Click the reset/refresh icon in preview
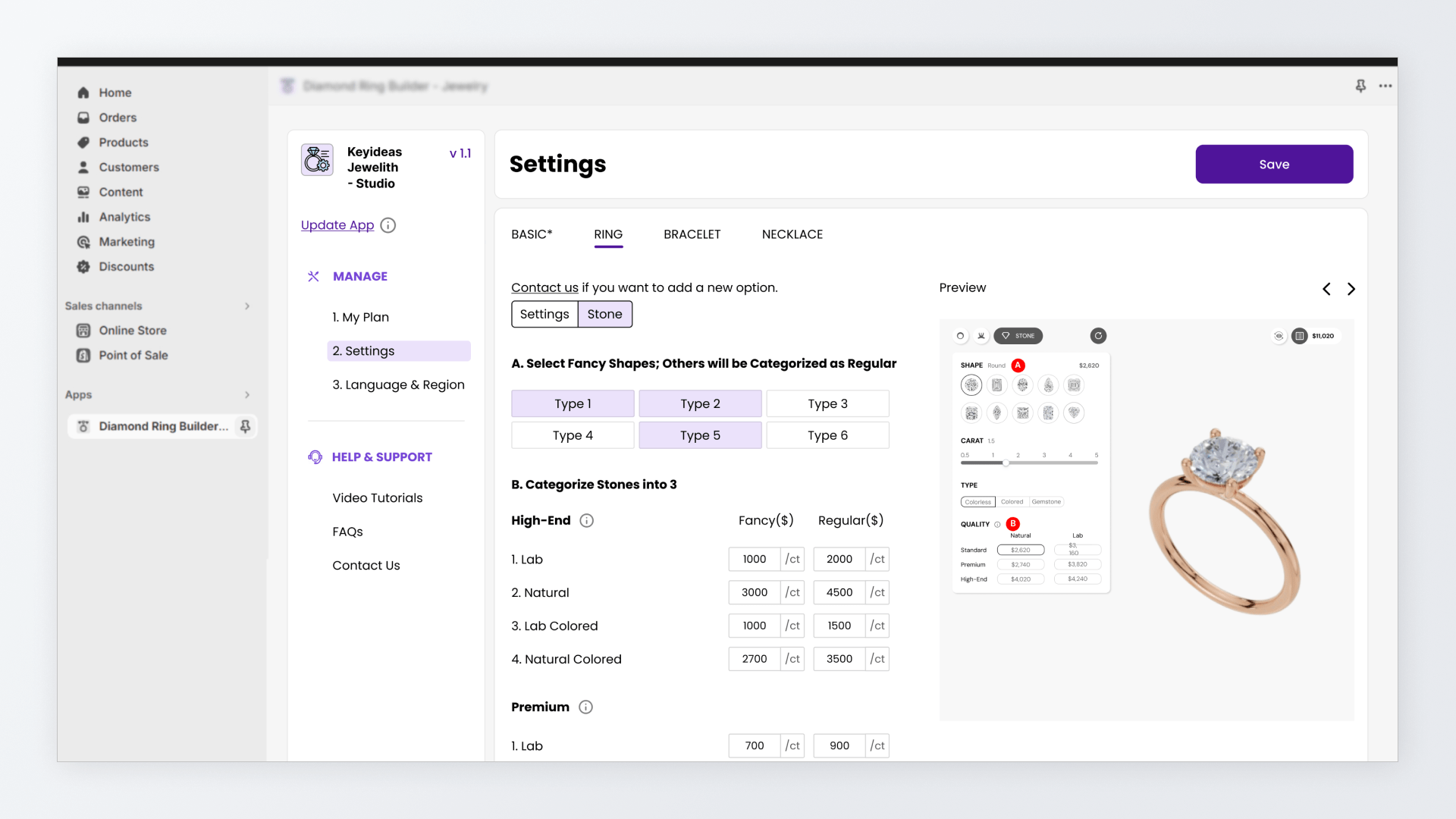The image size is (1456, 819). (1098, 336)
